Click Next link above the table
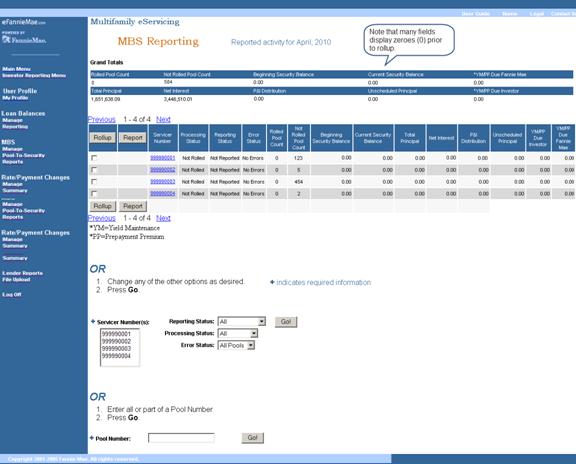The width and height of the screenshot is (576, 464). pyautogui.click(x=163, y=119)
